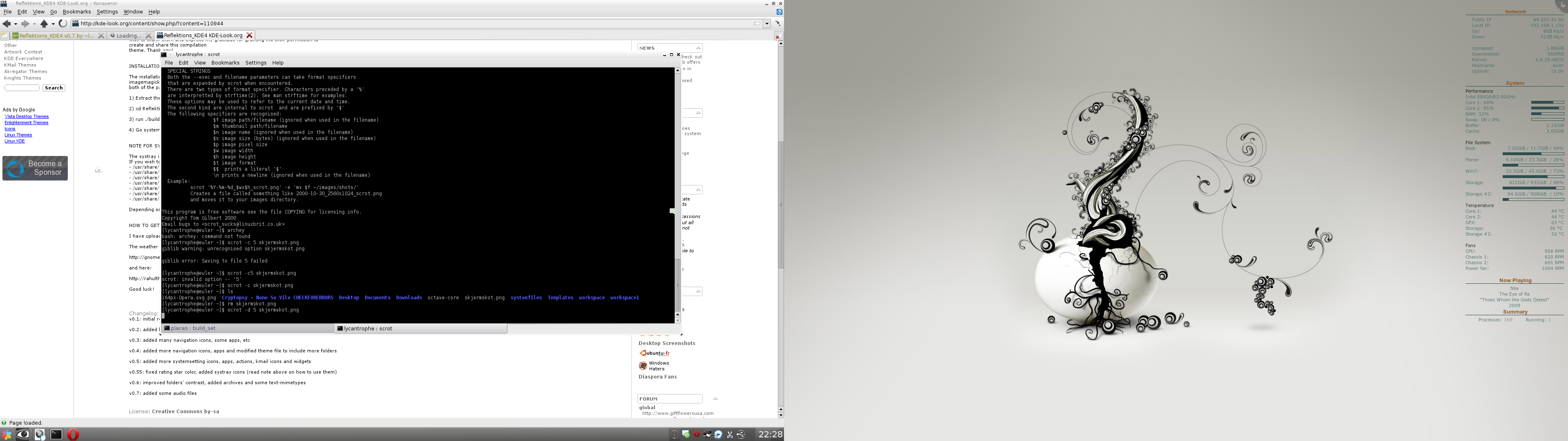Image resolution: width=1568 pixels, height=441 pixels.
Task: Open the application launcher in taskbar
Action: [x=6, y=434]
